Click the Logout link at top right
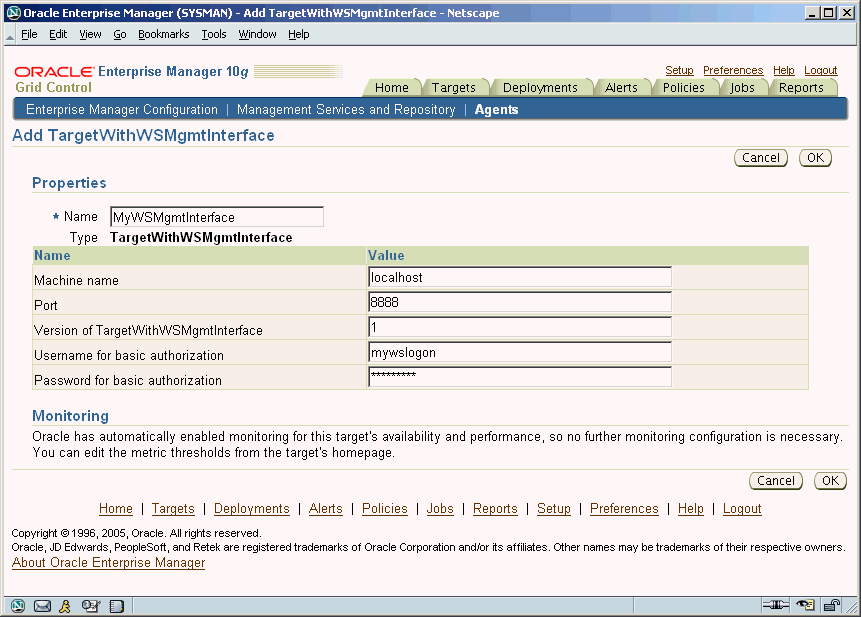 click(x=820, y=70)
